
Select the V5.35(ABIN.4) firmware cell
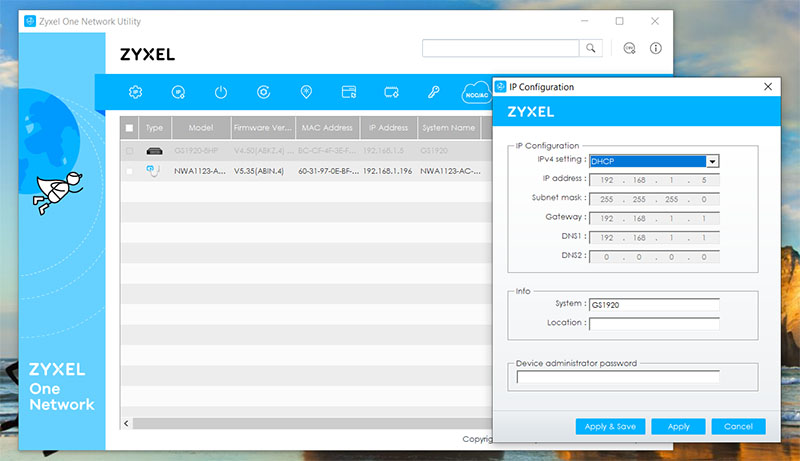click(x=259, y=171)
